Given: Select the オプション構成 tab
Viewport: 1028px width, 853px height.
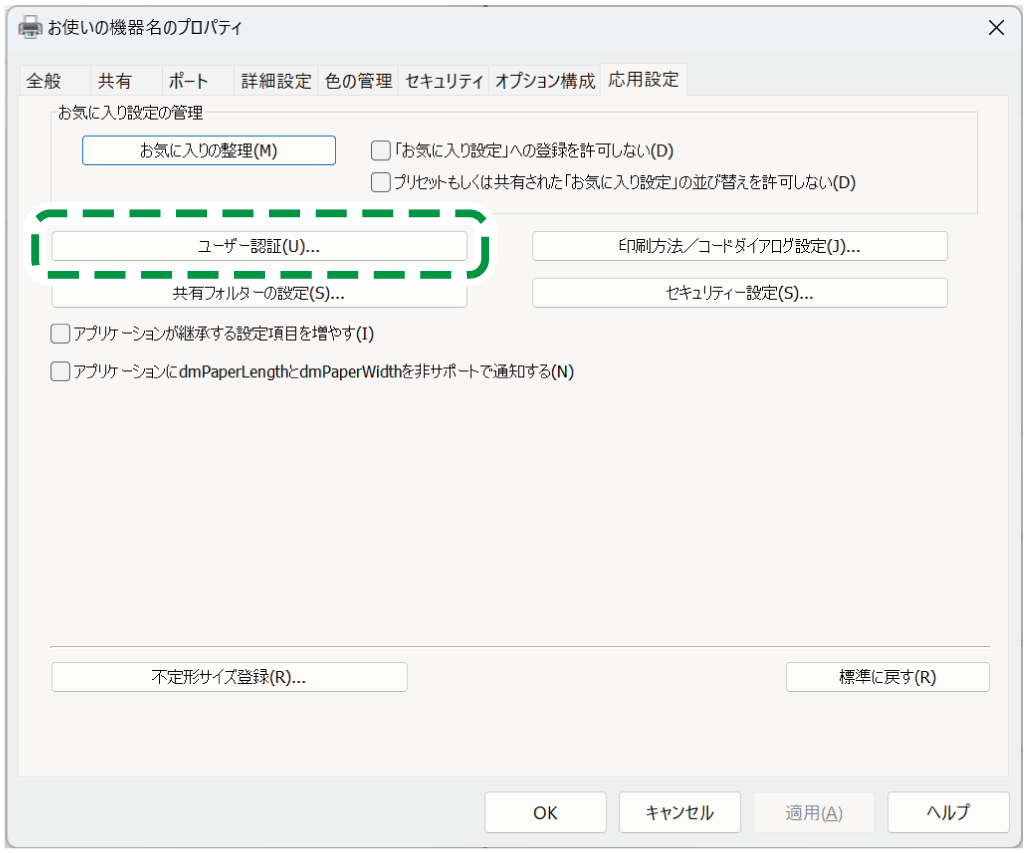Looking at the screenshot, I should [x=545, y=81].
